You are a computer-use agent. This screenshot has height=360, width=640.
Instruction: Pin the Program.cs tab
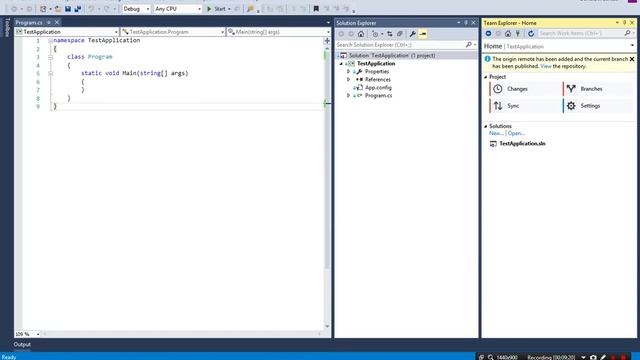click(x=49, y=22)
